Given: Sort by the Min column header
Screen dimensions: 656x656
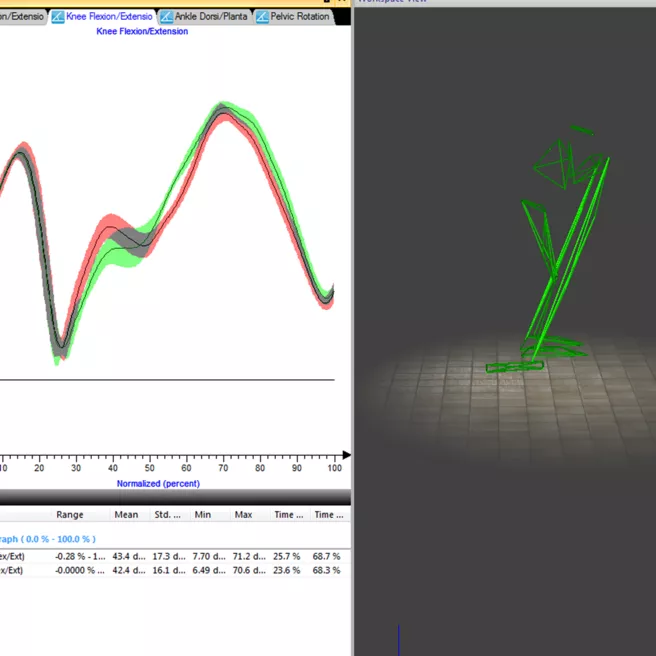Looking at the screenshot, I should [x=203, y=515].
